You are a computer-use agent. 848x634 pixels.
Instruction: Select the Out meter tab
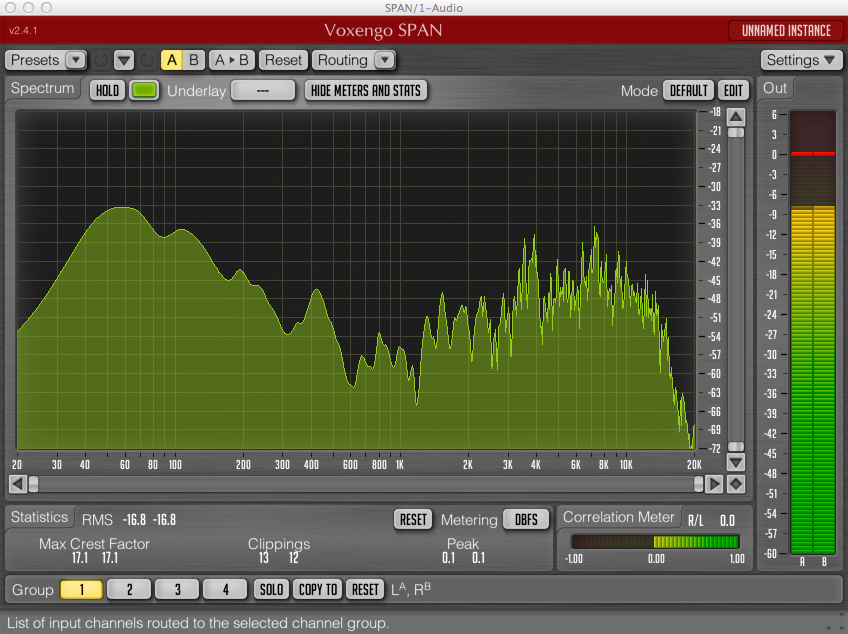[x=774, y=88]
